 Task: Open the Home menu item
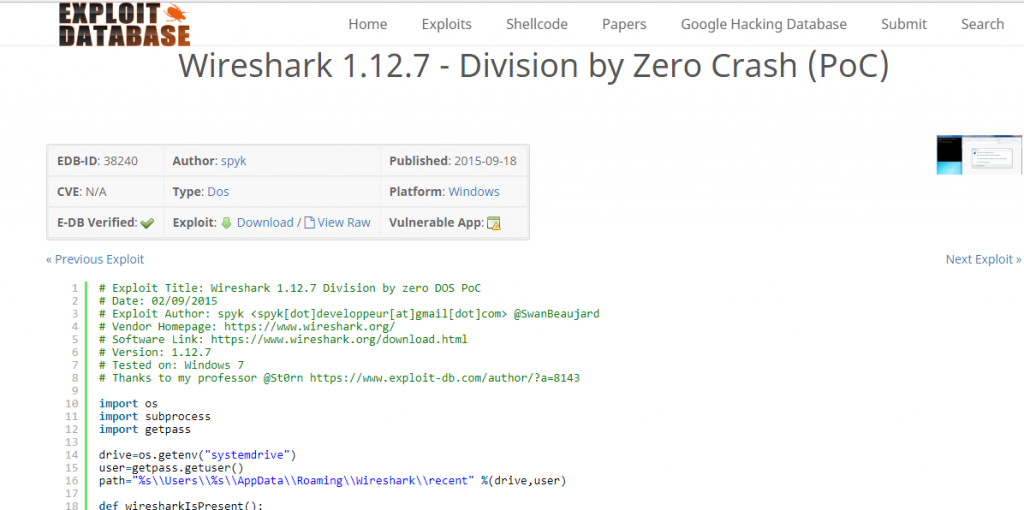368,24
